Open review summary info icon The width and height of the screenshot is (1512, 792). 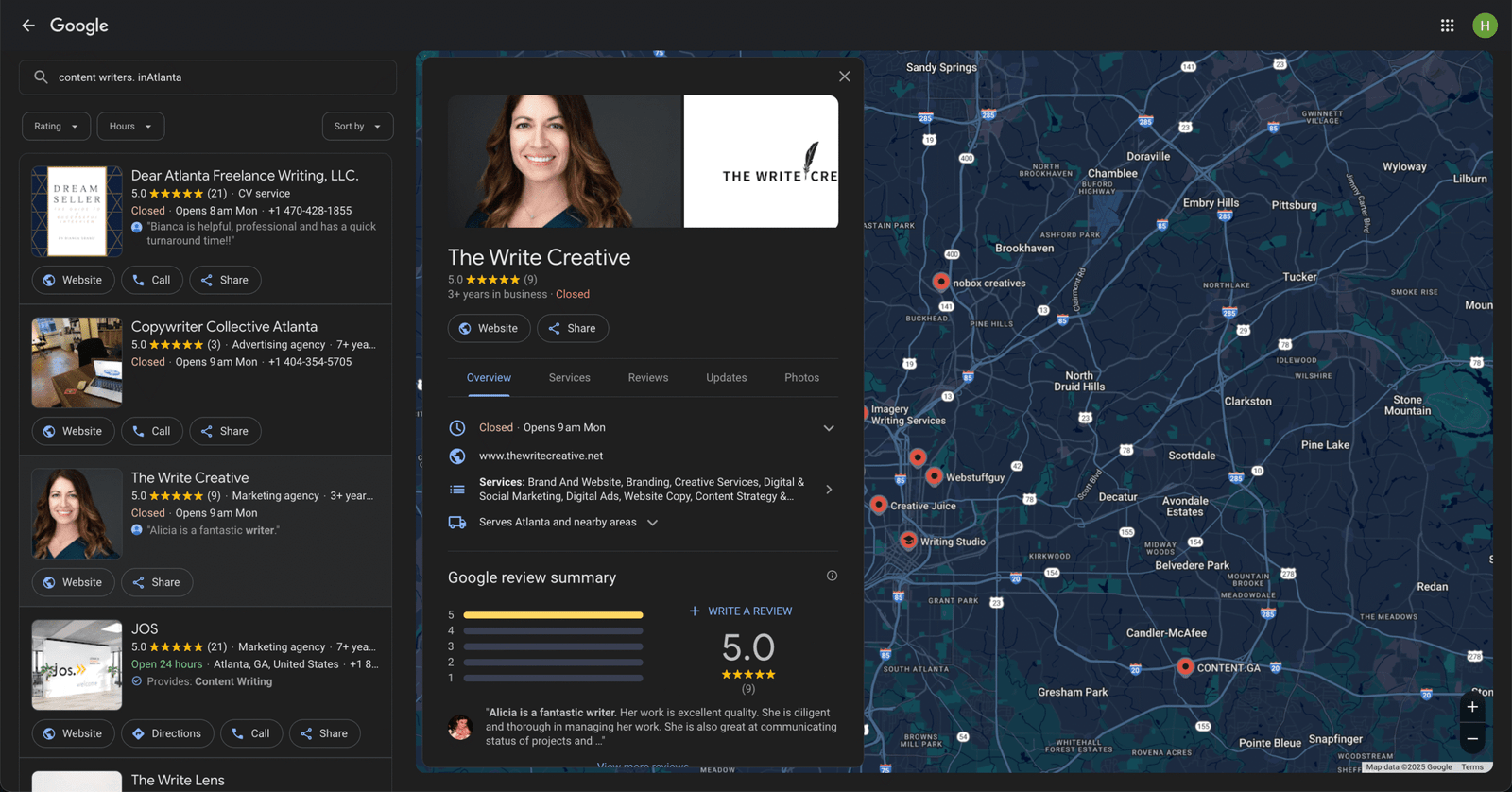tap(832, 576)
